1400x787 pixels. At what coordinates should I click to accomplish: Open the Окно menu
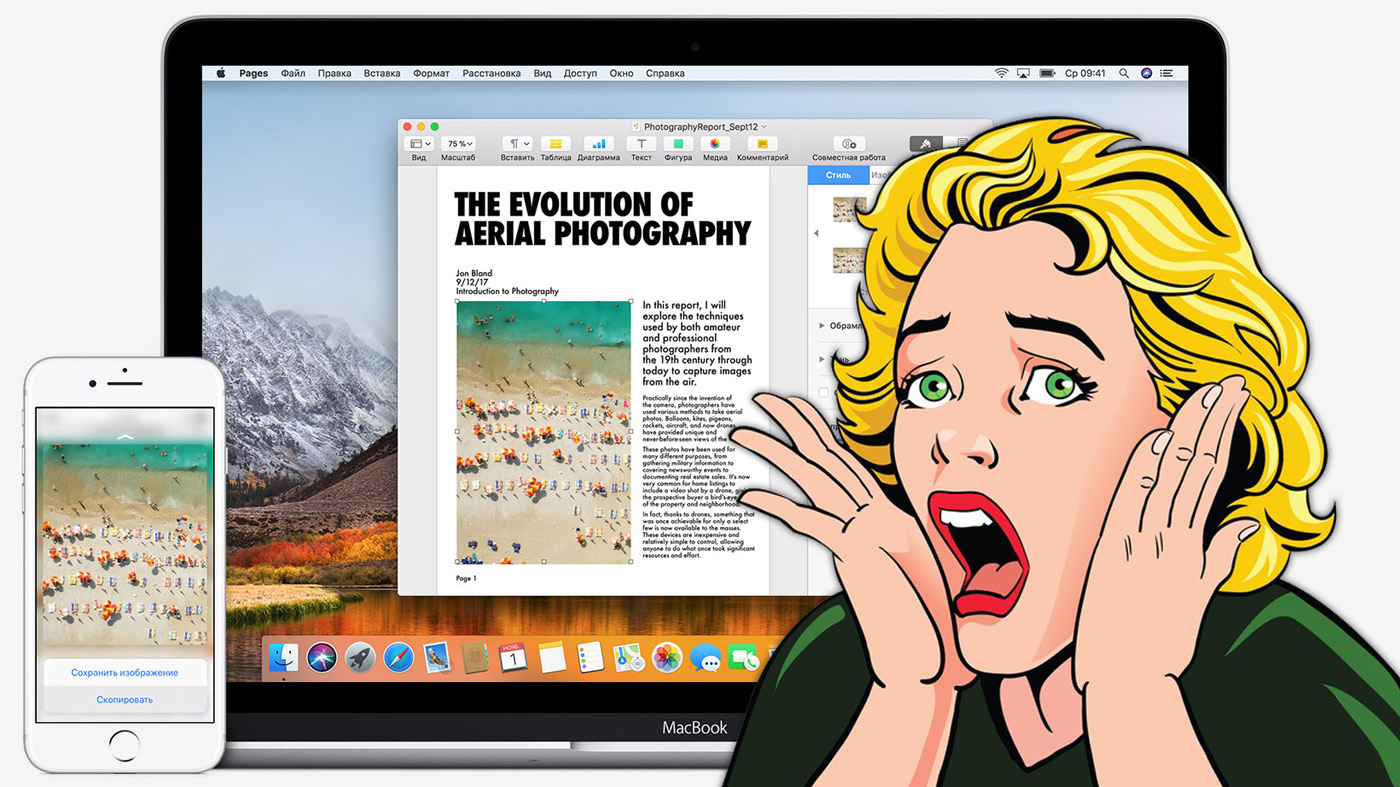tap(621, 73)
